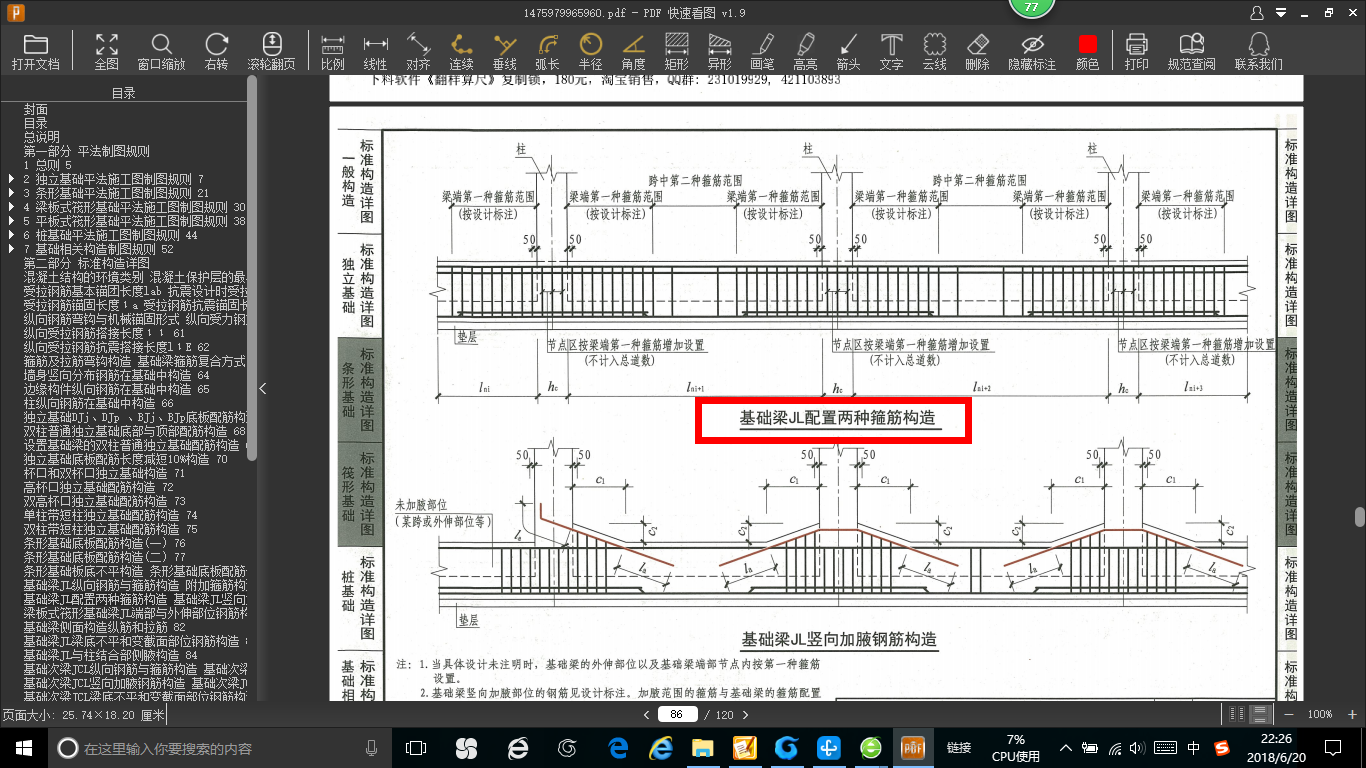Open '墙身竖向分布钢筋在基础中构造 64' bookmark

click(117, 375)
